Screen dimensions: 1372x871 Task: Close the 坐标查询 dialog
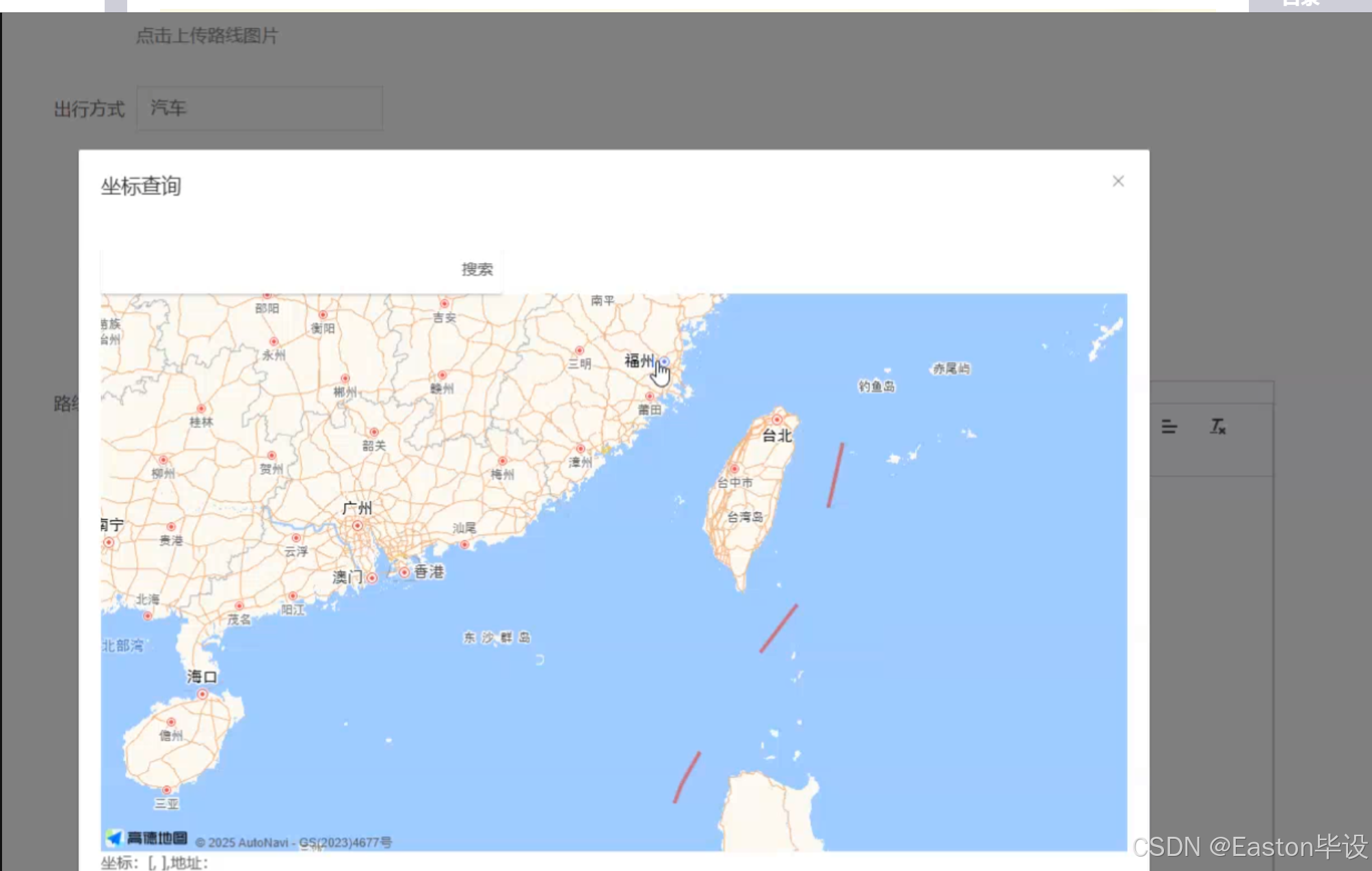pos(1118,181)
